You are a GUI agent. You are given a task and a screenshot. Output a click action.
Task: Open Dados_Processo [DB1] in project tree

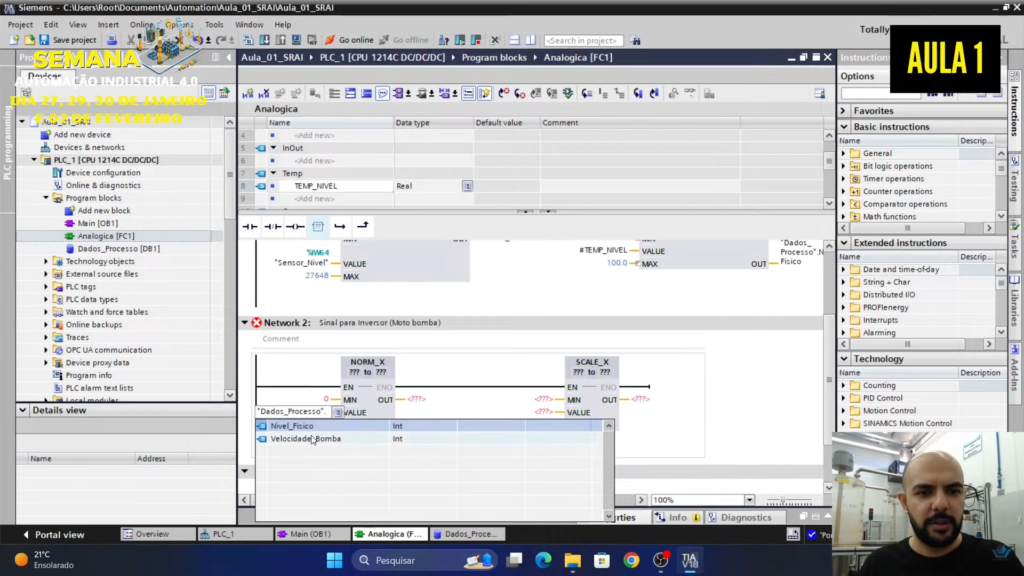pos(118,249)
